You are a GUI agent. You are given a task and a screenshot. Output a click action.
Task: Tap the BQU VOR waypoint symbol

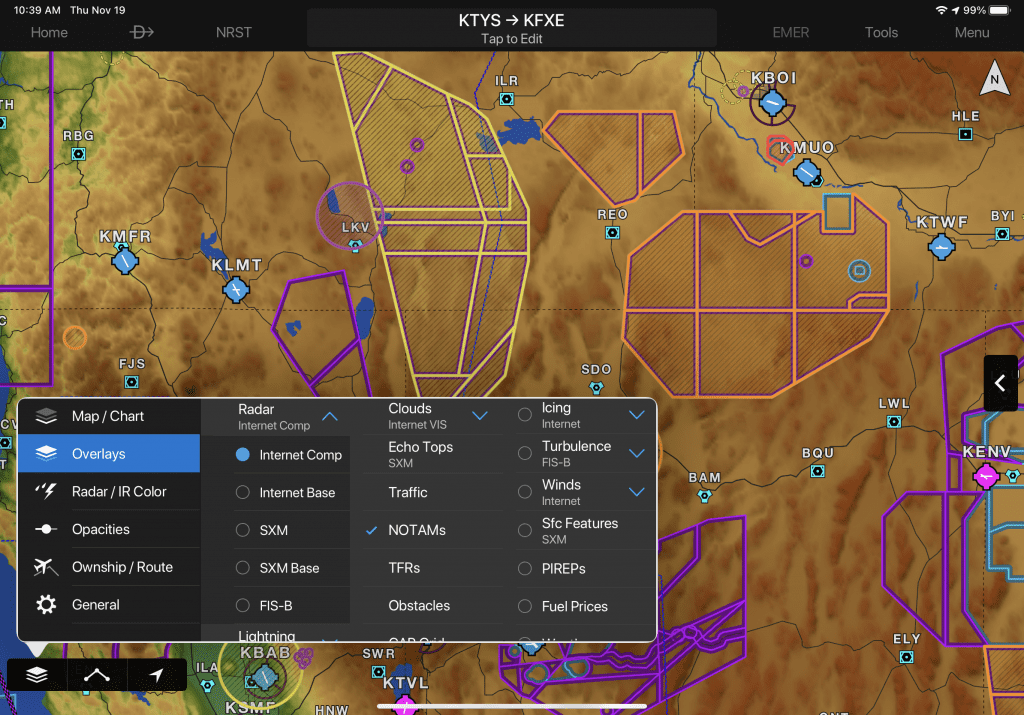[817, 471]
